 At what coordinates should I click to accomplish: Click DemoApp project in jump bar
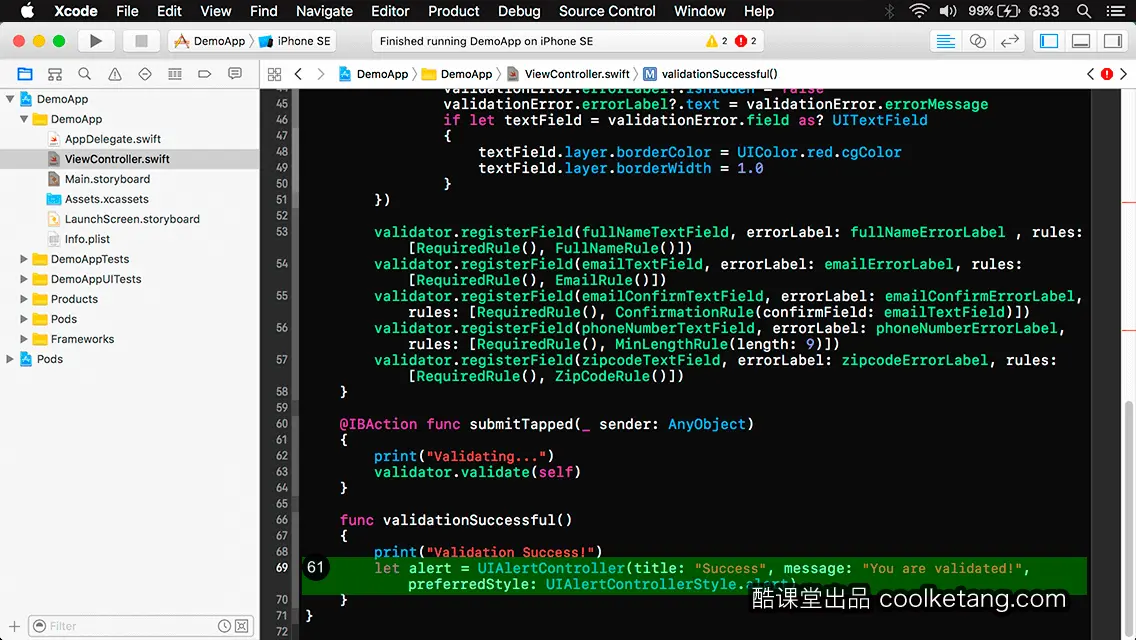point(374,74)
